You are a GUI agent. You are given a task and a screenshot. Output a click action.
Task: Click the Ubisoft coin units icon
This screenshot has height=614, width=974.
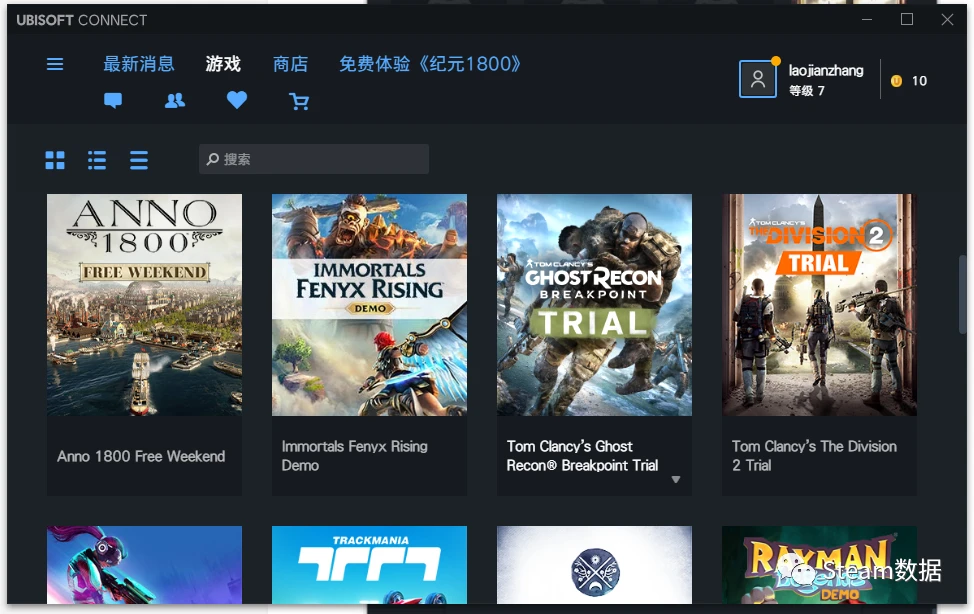[896, 81]
